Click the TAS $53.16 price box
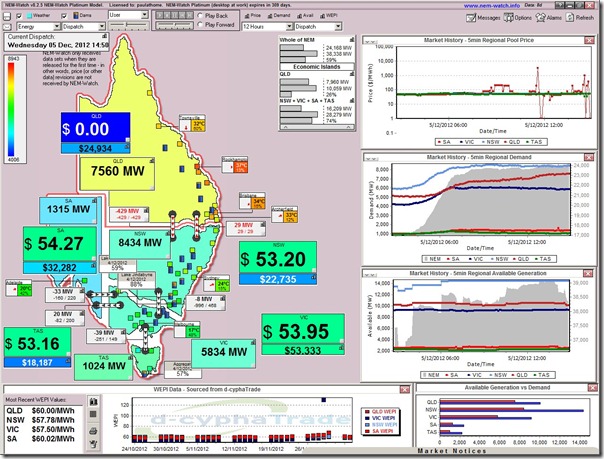This screenshot has height=459, width=604. [x=37, y=342]
